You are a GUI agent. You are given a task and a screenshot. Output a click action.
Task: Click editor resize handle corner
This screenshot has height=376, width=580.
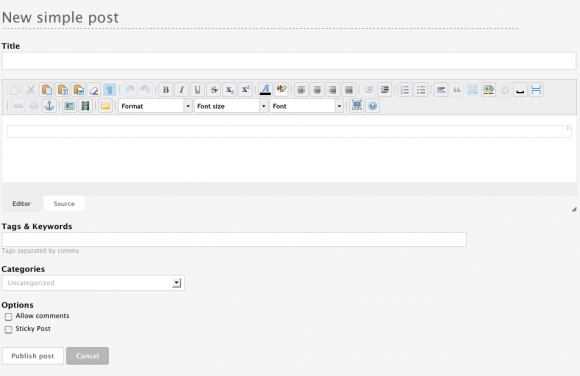[x=574, y=209]
